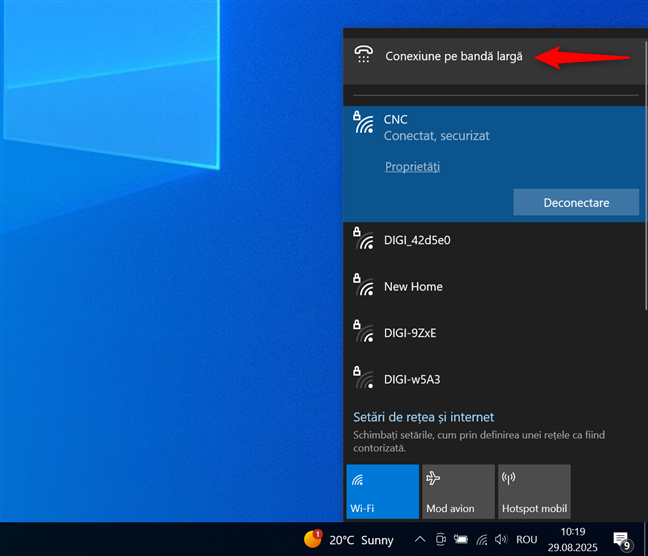Open Proprietăți link for CNC network
The image size is (648, 556).
click(x=412, y=166)
